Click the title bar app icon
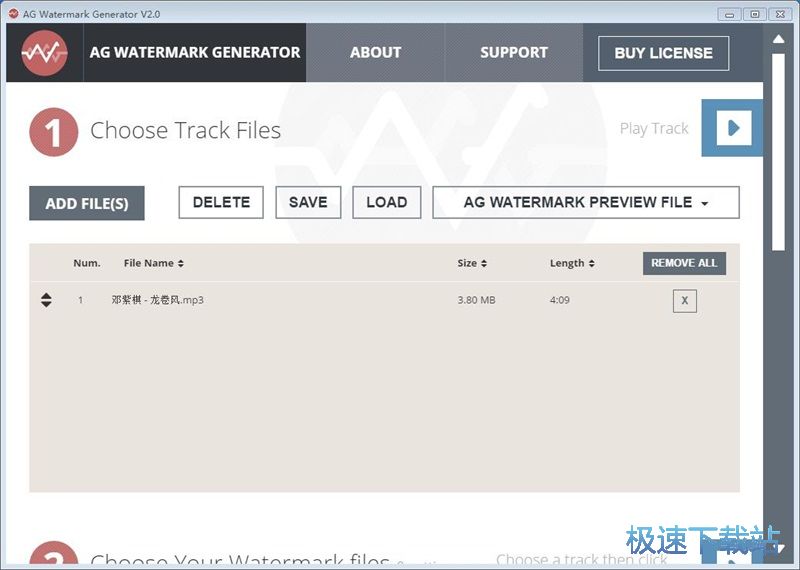The image size is (800, 570). coord(13,14)
